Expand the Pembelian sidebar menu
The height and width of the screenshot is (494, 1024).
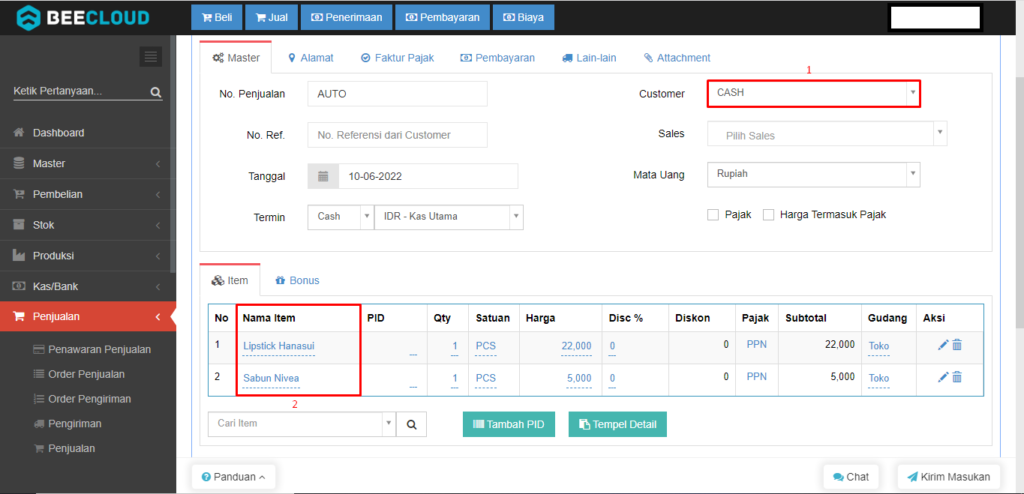(x=86, y=194)
